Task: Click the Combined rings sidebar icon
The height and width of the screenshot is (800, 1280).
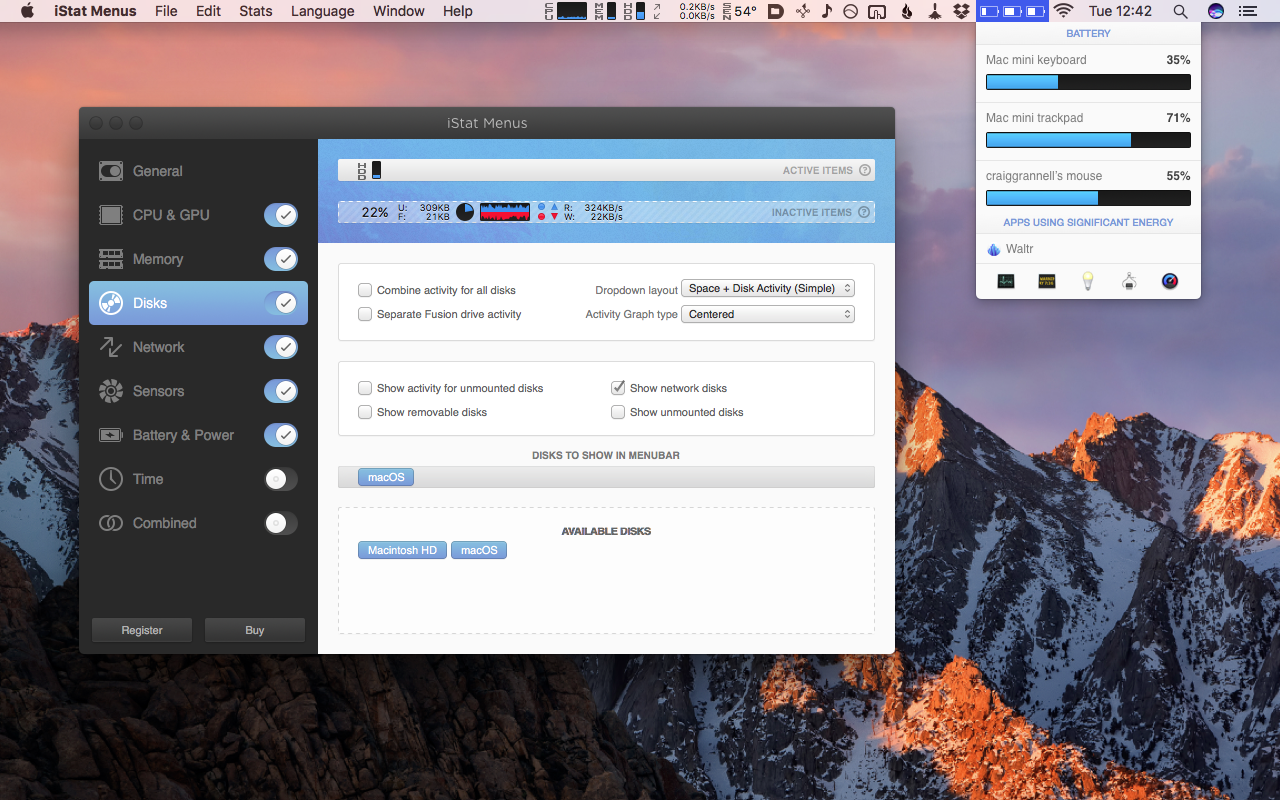Action: (111, 523)
